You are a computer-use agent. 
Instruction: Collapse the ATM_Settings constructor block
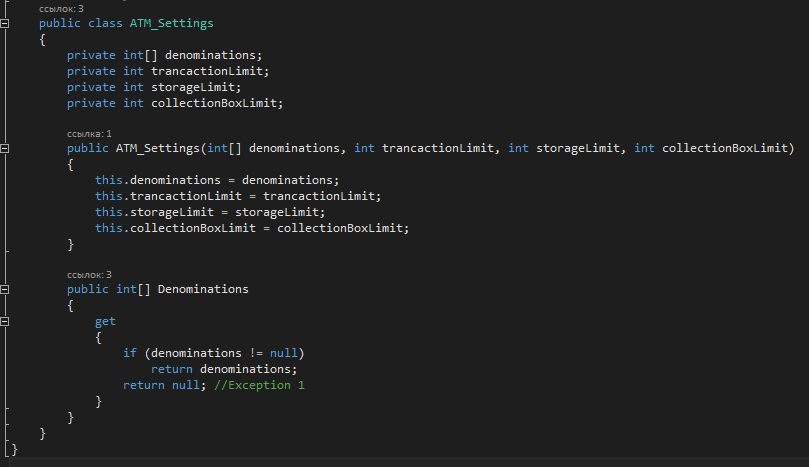5,149
